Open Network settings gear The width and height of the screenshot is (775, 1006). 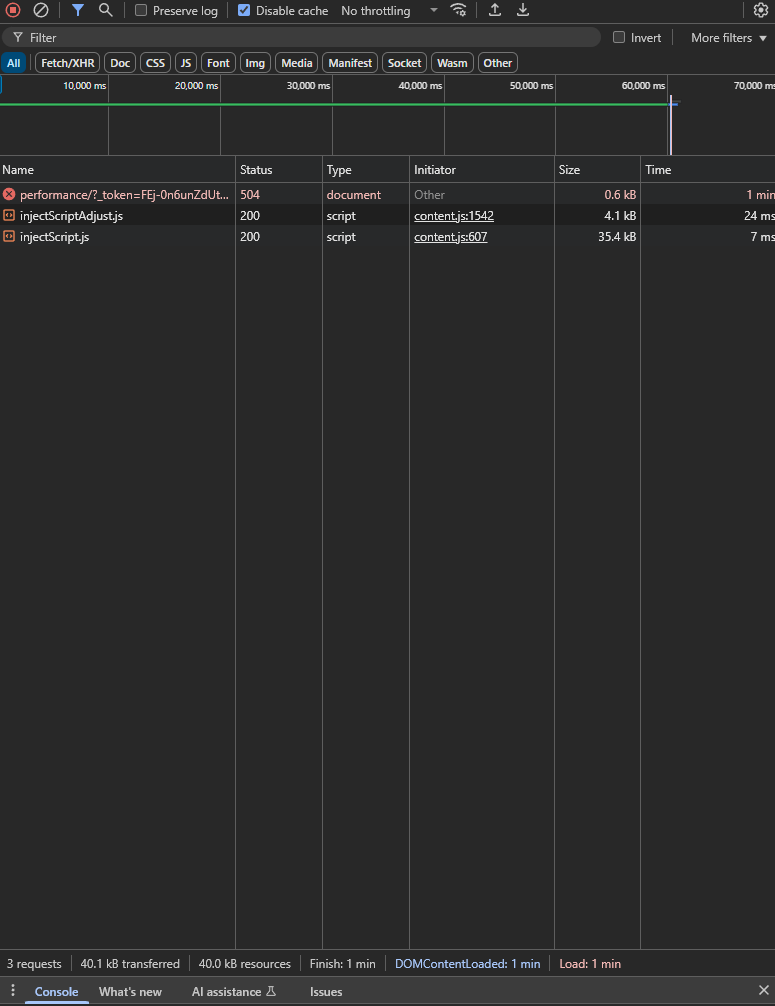pyautogui.click(x=761, y=10)
